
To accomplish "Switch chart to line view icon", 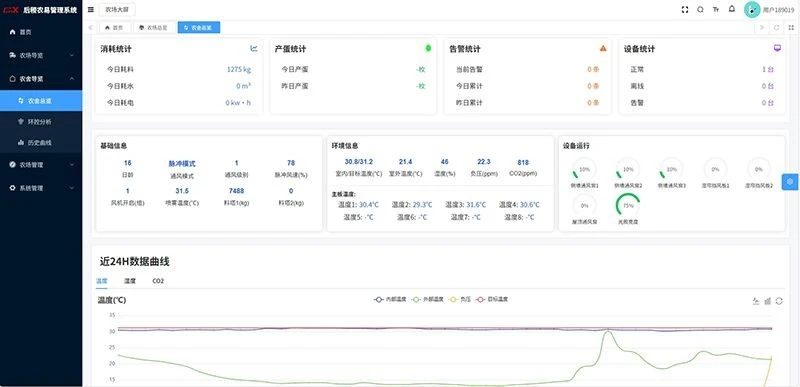I will (x=756, y=301).
